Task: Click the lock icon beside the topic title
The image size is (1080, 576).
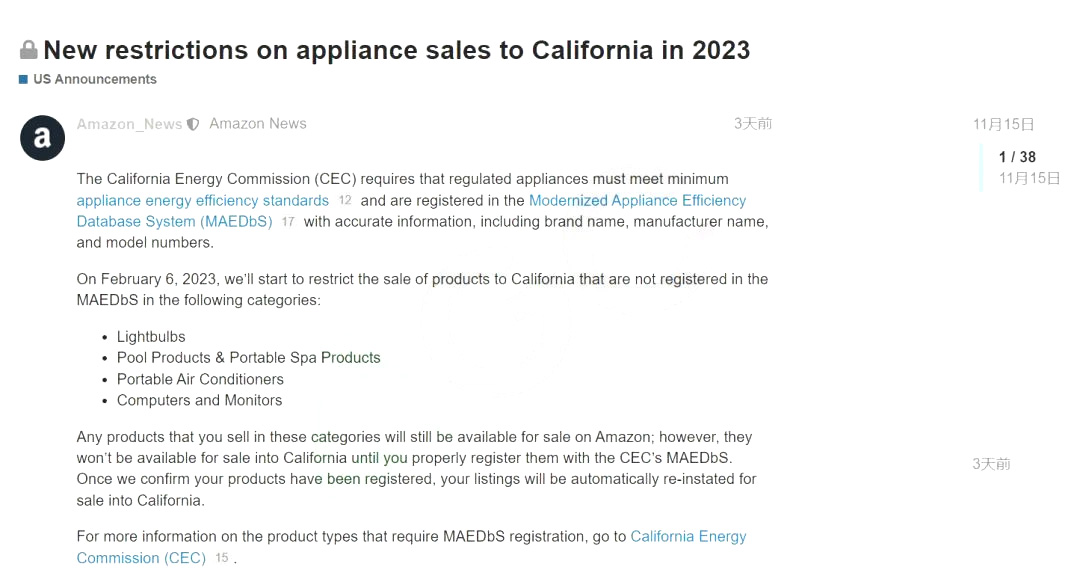Action: click(x=29, y=50)
